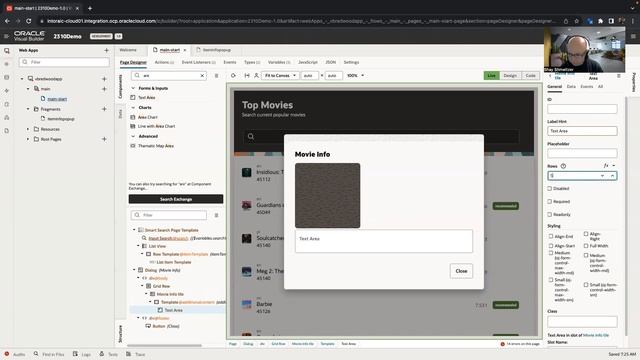Switch canvas to Design mode

pyautogui.click(x=510, y=76)
